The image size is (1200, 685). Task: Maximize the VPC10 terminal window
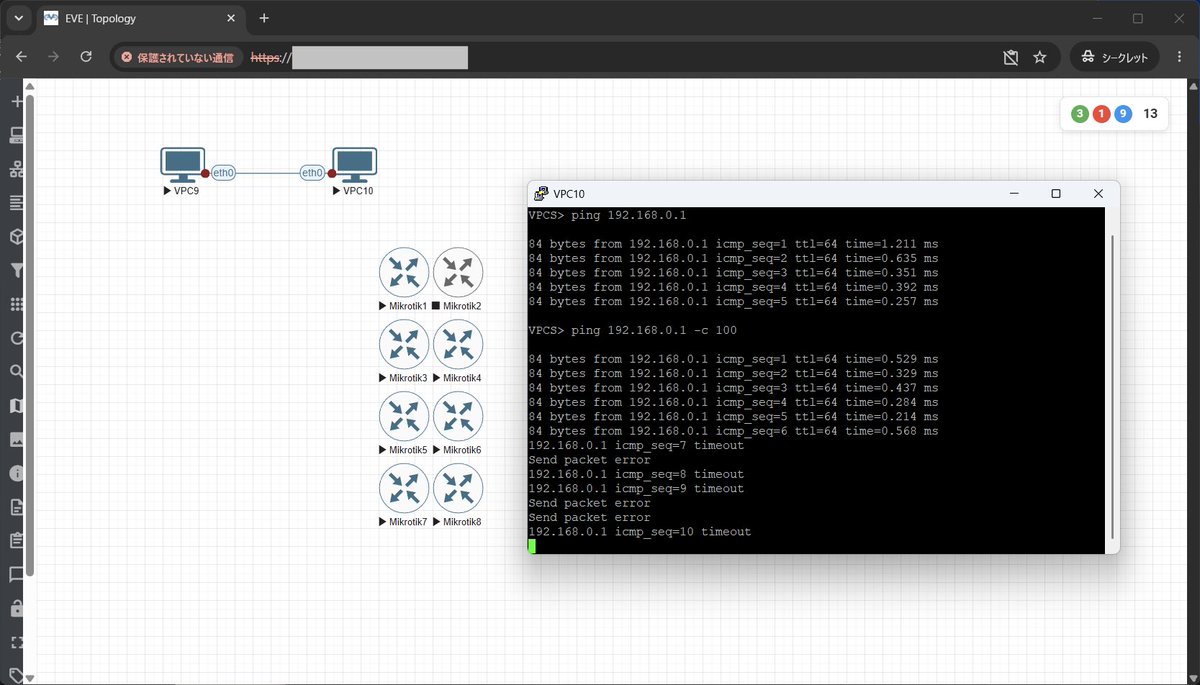pyautogui.click(x=1055, y=194)
